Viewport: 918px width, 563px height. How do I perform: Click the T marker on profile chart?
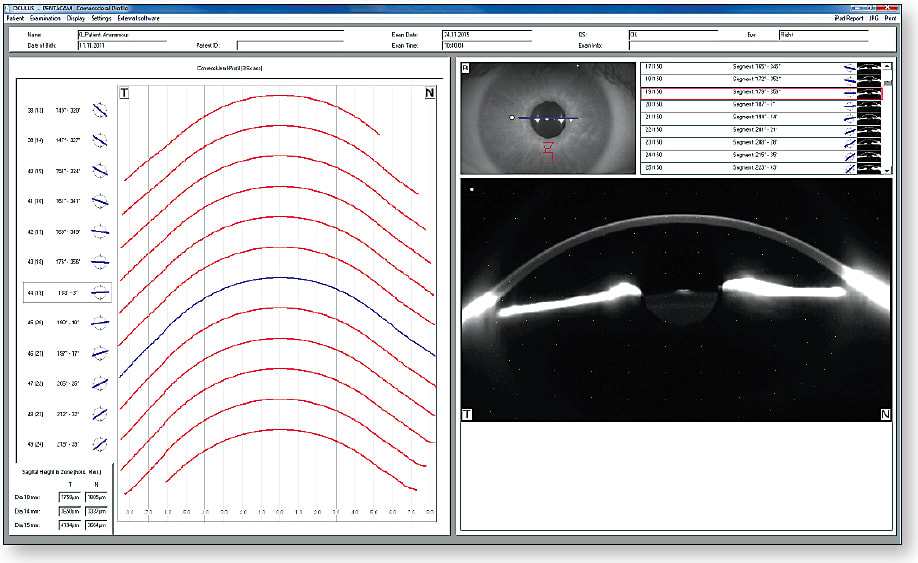124,92
